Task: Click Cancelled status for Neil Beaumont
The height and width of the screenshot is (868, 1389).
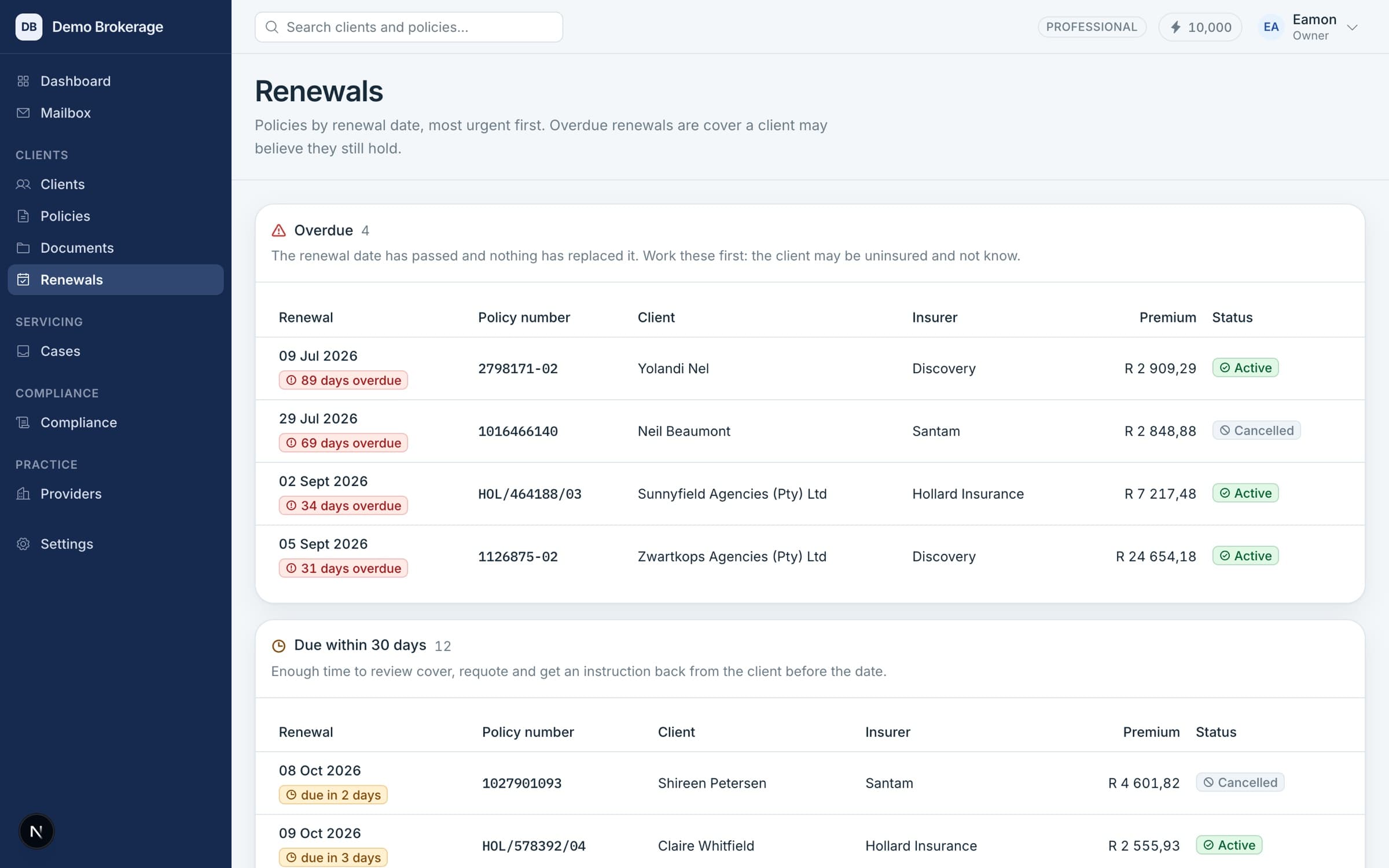Action: click(x=1256, y=431)
